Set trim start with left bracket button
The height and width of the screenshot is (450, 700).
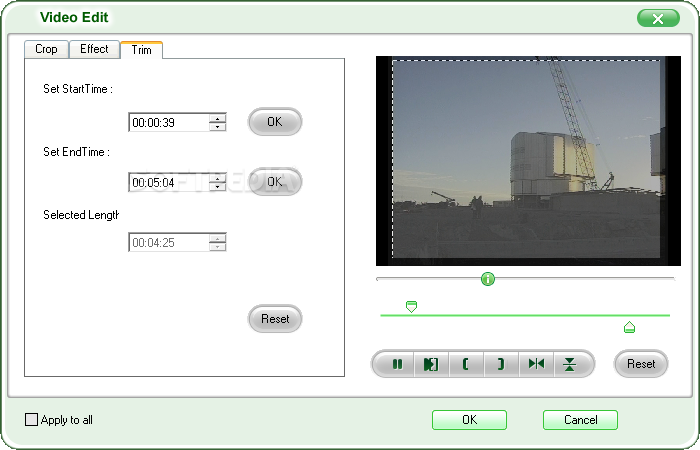coord(466,364)
